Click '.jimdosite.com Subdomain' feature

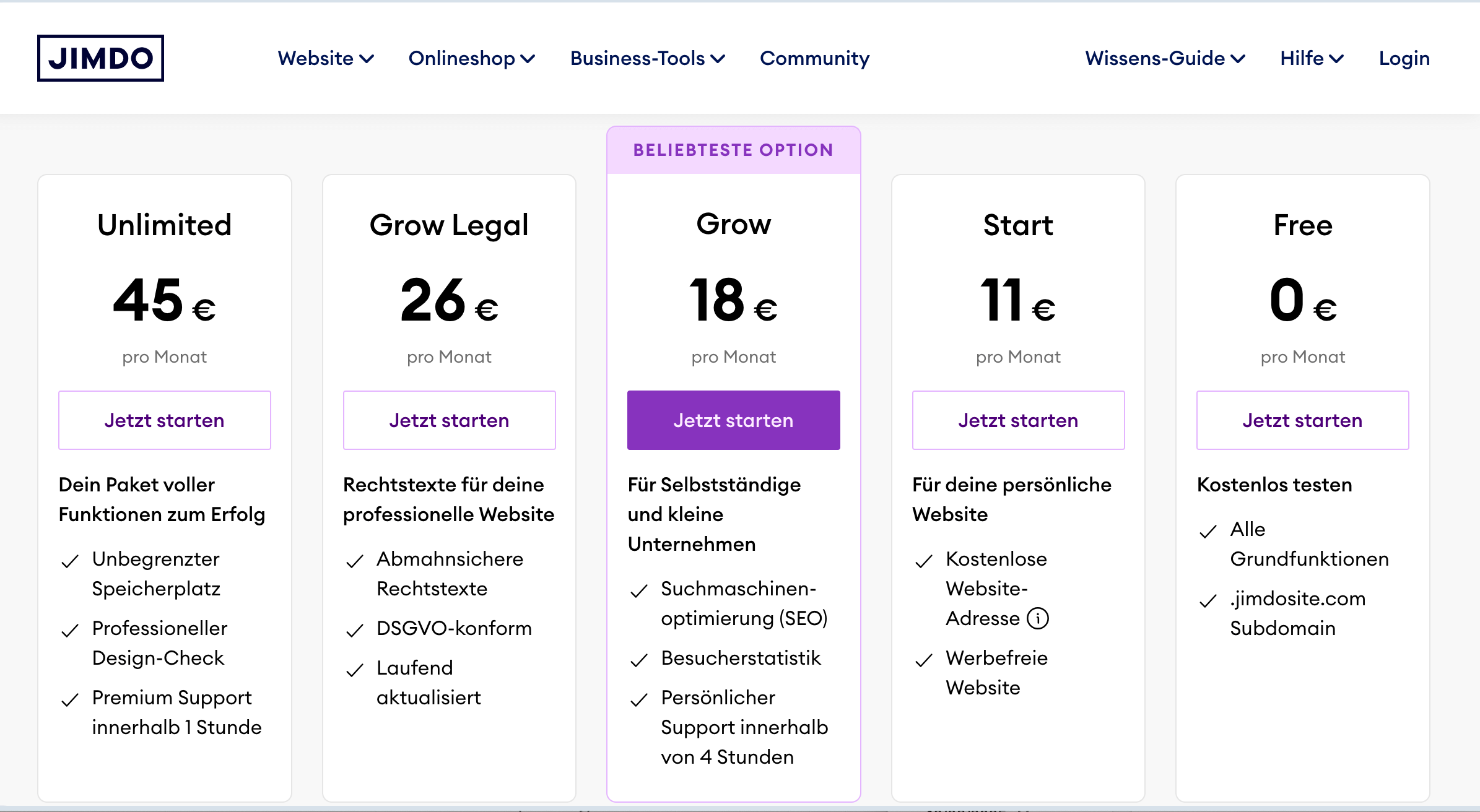click(1298, 613)
